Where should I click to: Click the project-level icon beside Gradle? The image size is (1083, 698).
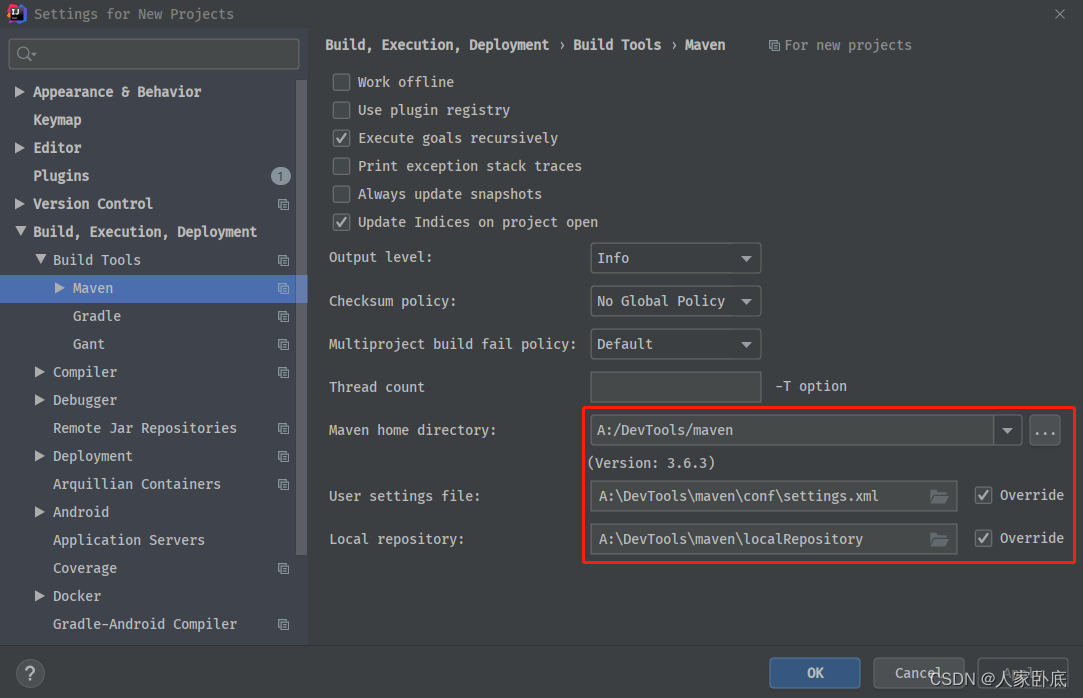point(283,316)
